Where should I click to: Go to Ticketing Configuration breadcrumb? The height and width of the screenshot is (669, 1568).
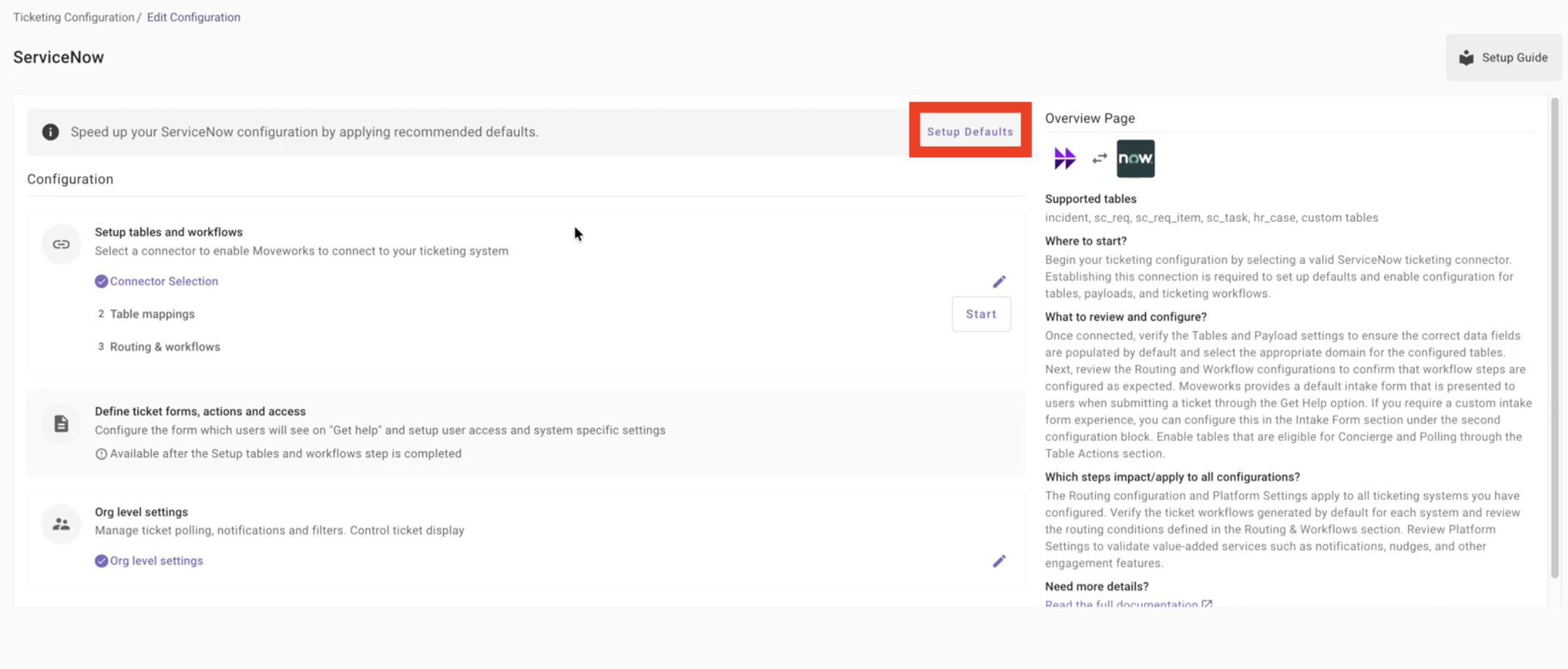[x=73, y=17]
